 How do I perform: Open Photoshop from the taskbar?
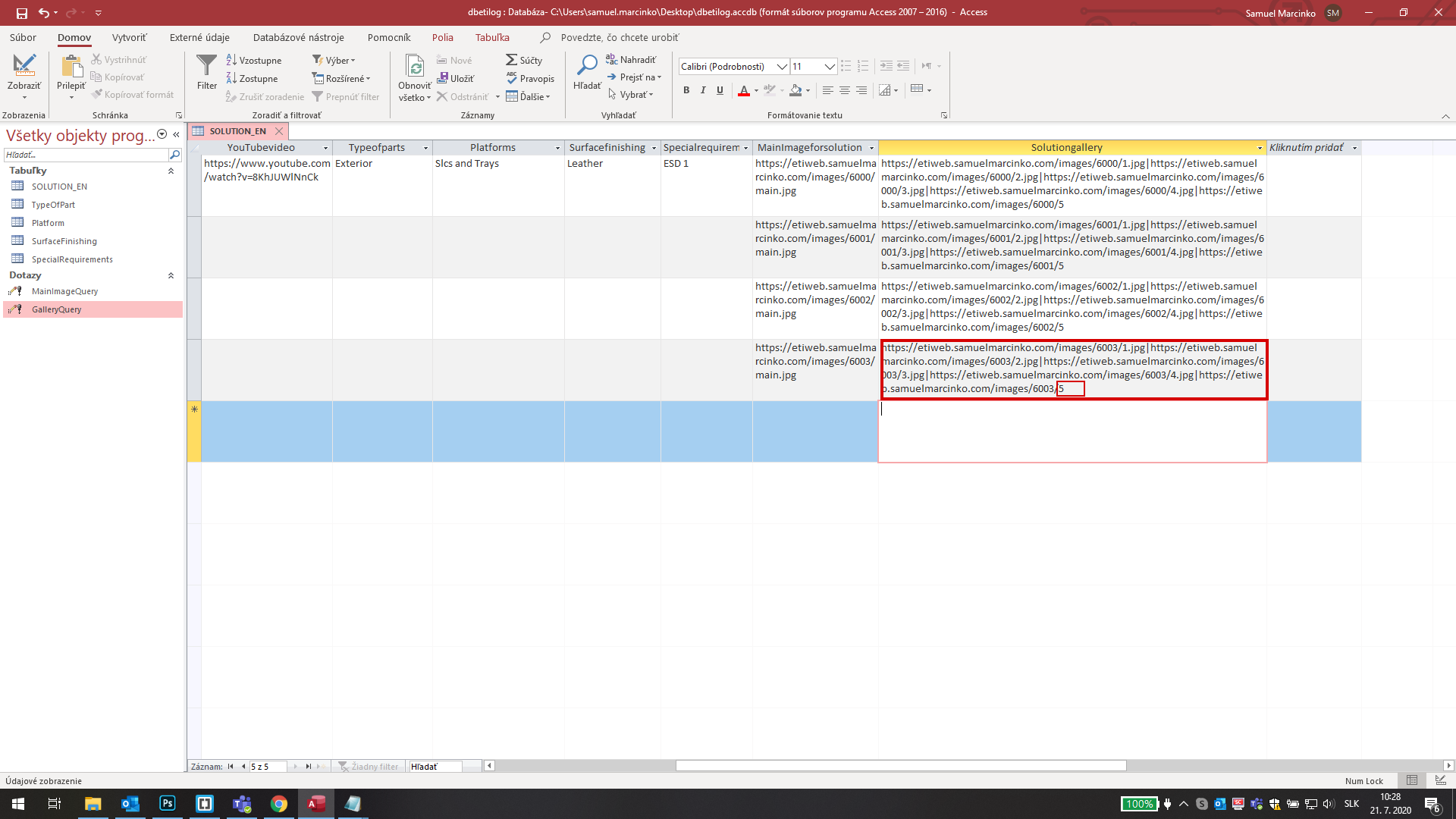168,804
